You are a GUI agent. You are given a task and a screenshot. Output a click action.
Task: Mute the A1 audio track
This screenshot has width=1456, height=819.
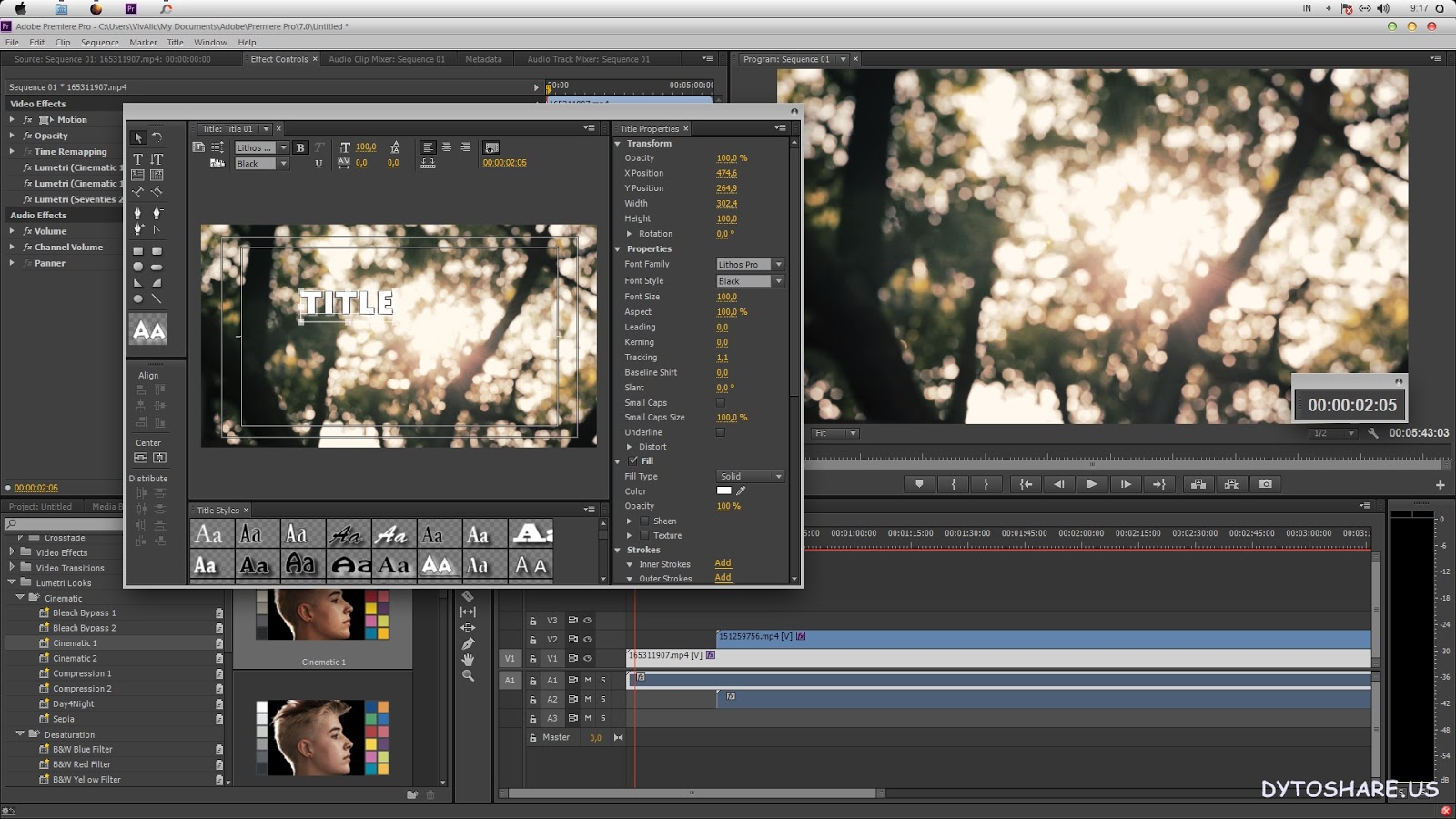[x=588, y=680]
